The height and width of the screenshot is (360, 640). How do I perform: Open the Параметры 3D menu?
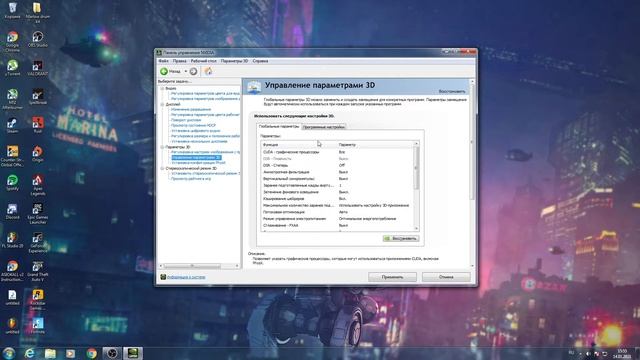coord(234,61)
